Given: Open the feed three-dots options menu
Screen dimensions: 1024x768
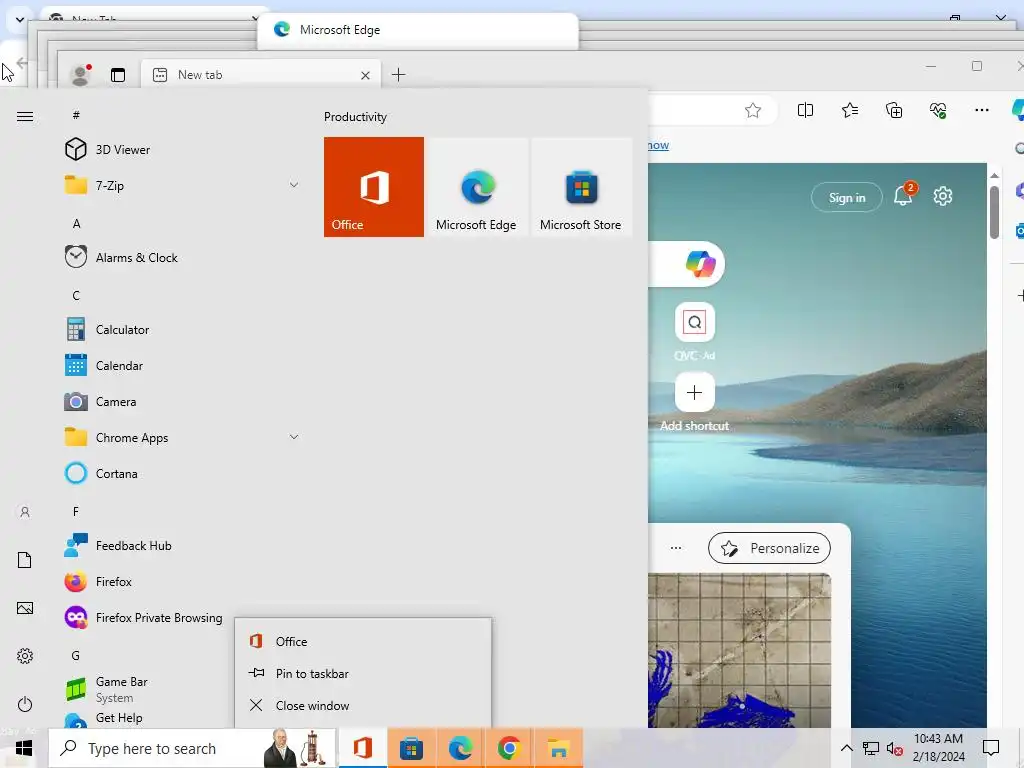Looking at the screenshot, I should [676, 548].
